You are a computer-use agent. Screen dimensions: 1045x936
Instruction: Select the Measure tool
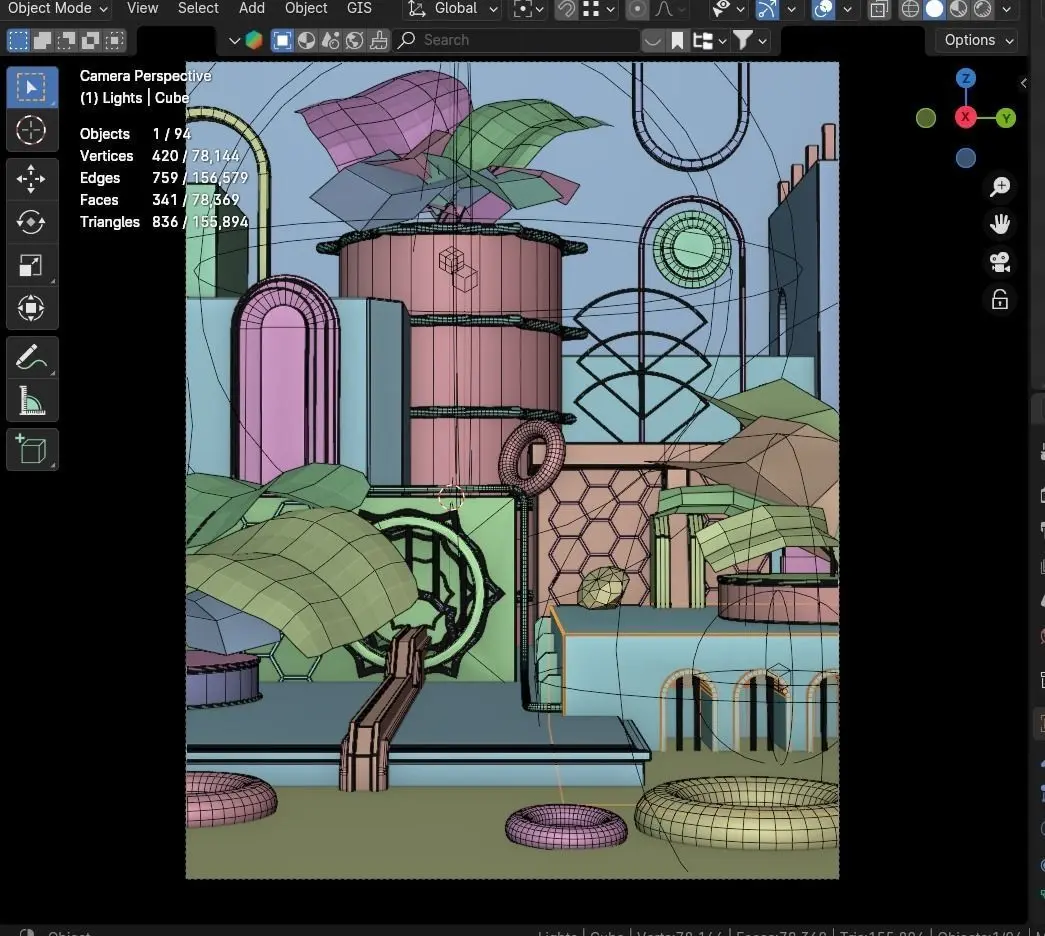pyautogui.click(x=31, y=401)
